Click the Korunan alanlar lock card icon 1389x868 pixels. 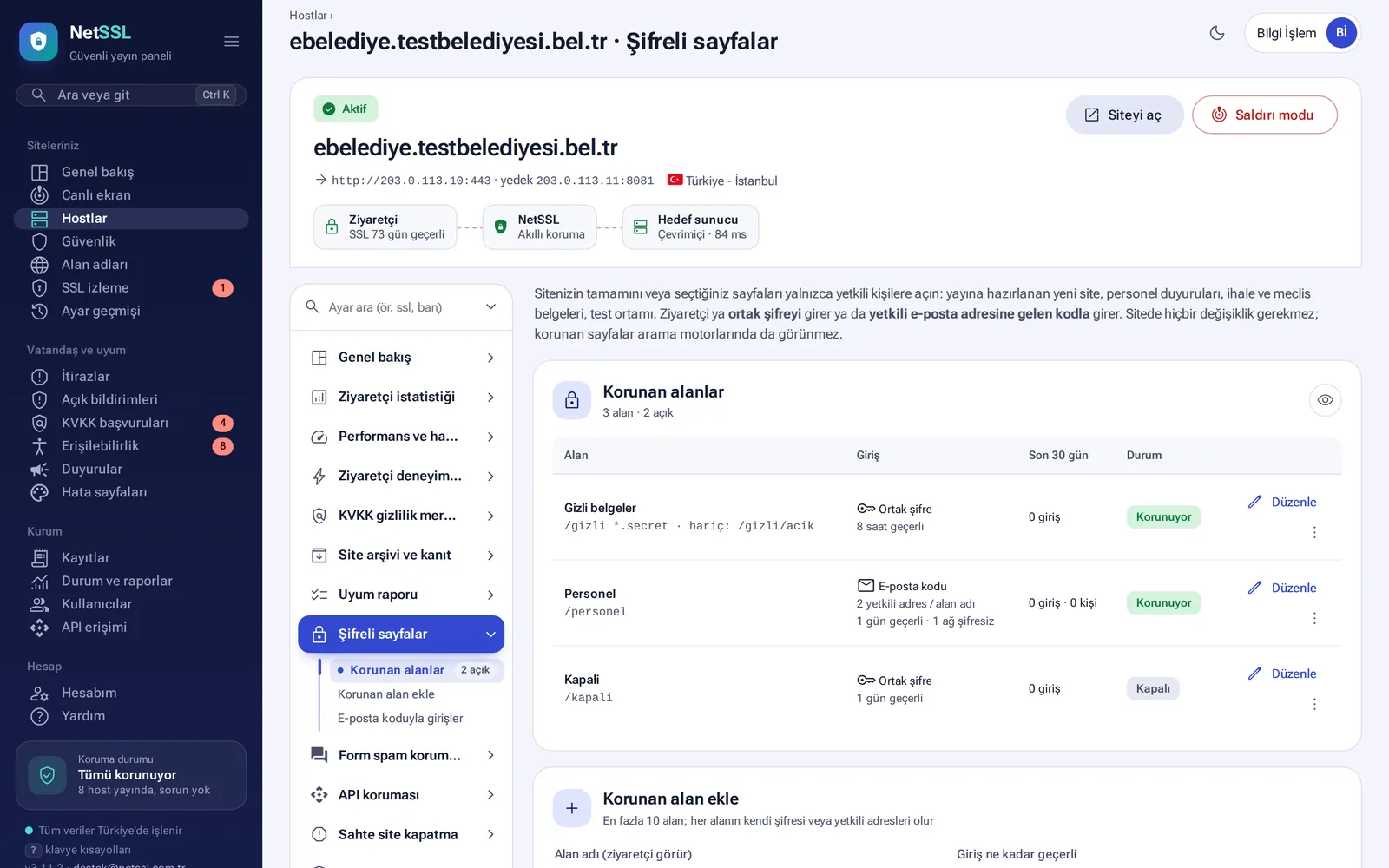coord(572,400)
